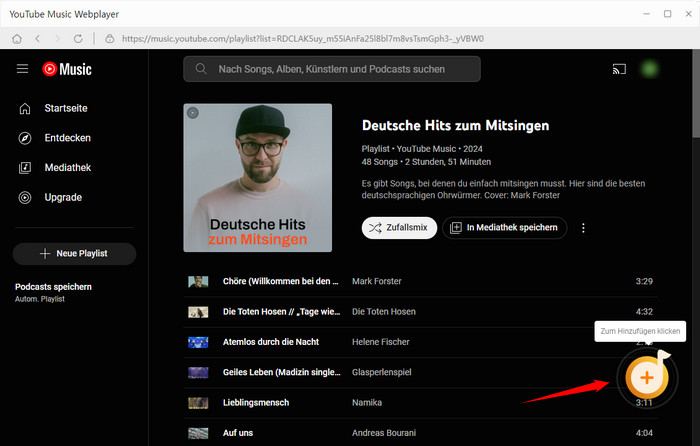Open artist Glasperlenspiel

tap(381, 372)
